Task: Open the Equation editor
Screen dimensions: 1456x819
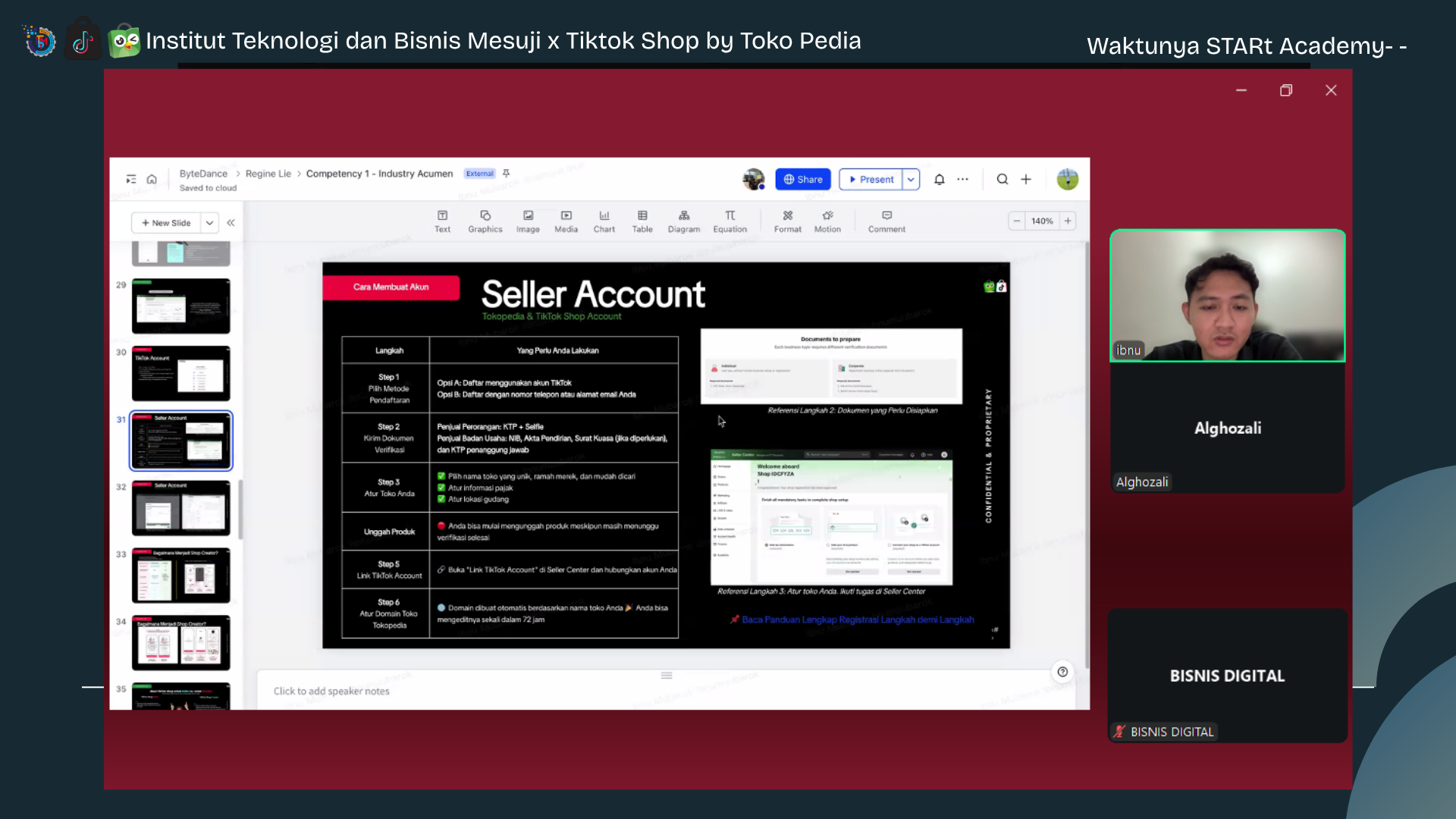Action: point(730,221)
